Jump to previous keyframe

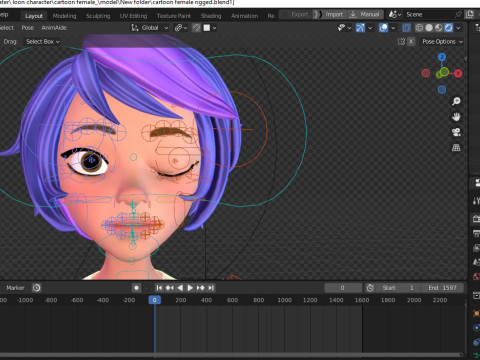170,288
